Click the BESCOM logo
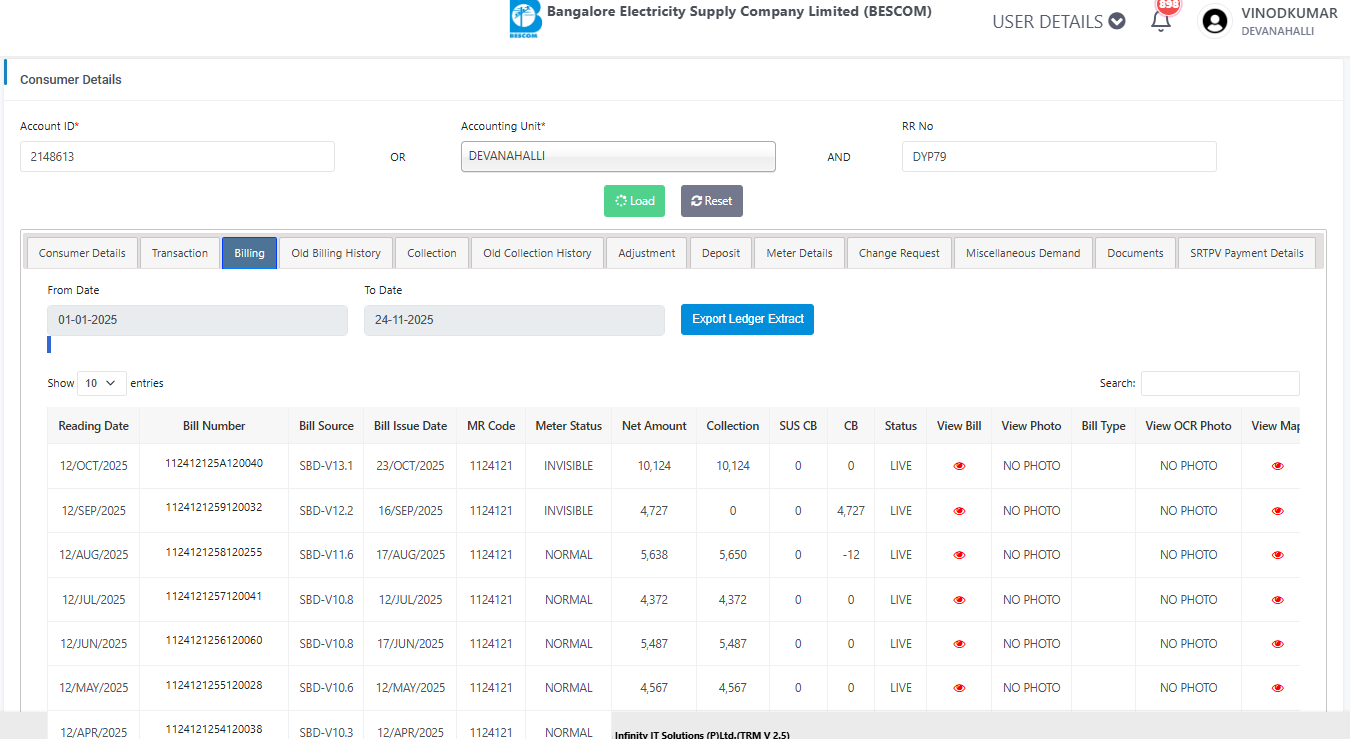This screenshot has width=1350, height=739. click(524, 20)
